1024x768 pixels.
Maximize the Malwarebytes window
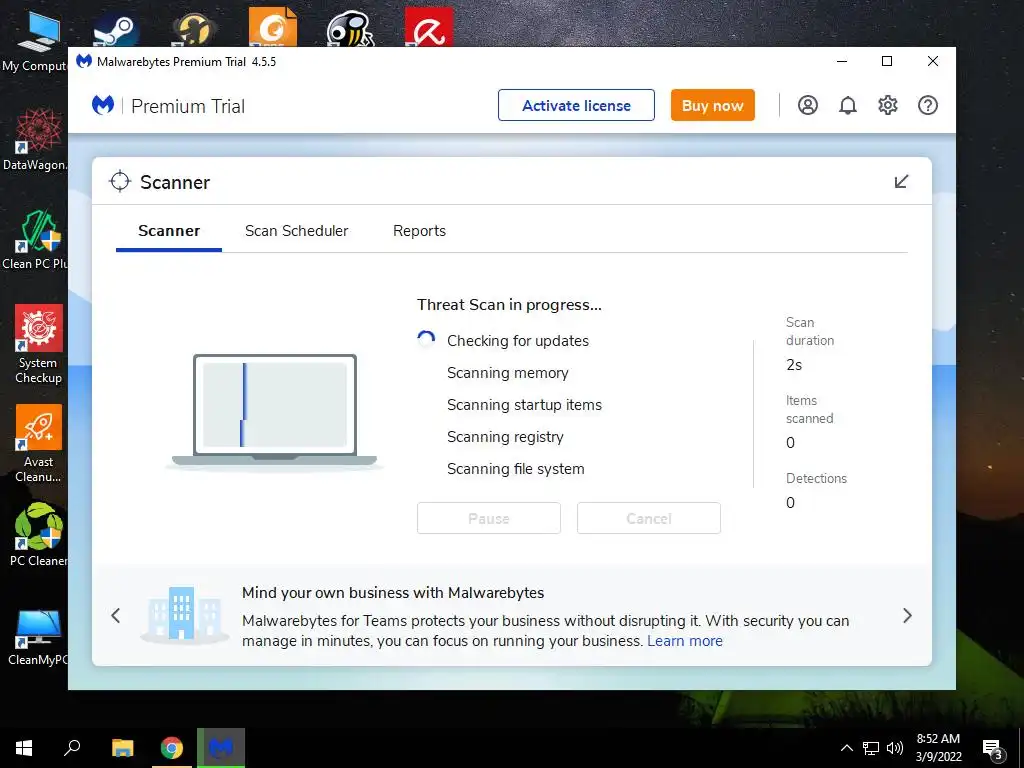887,61
